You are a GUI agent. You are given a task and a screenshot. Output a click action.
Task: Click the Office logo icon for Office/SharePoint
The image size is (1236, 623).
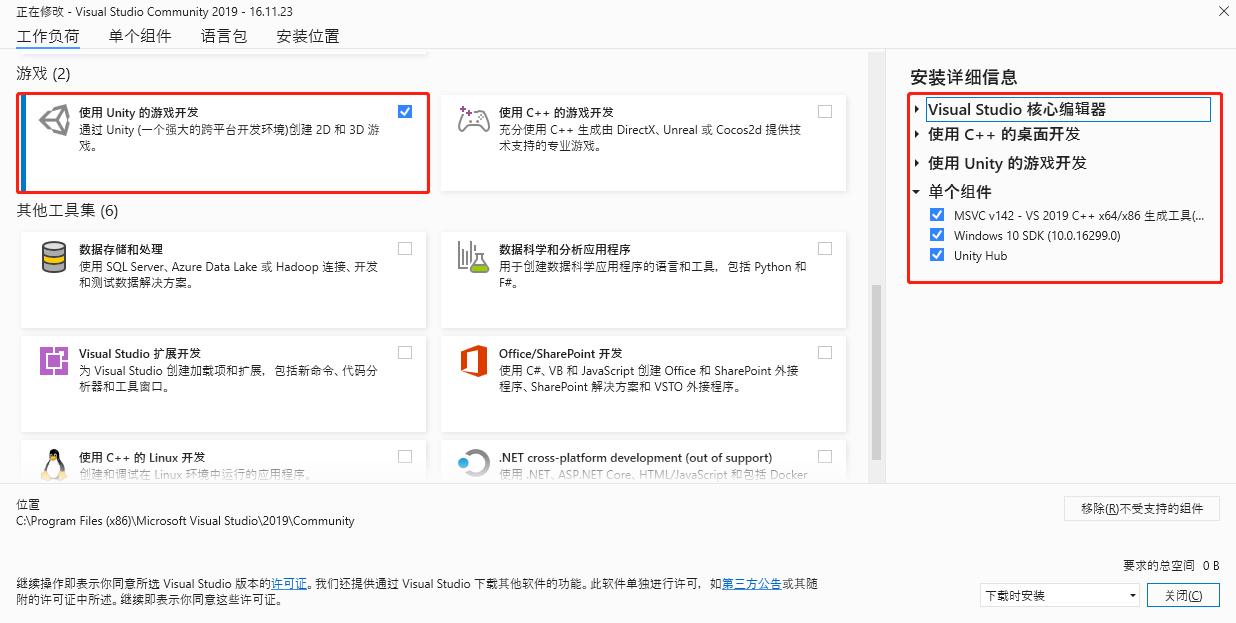(x=473, y=361)
